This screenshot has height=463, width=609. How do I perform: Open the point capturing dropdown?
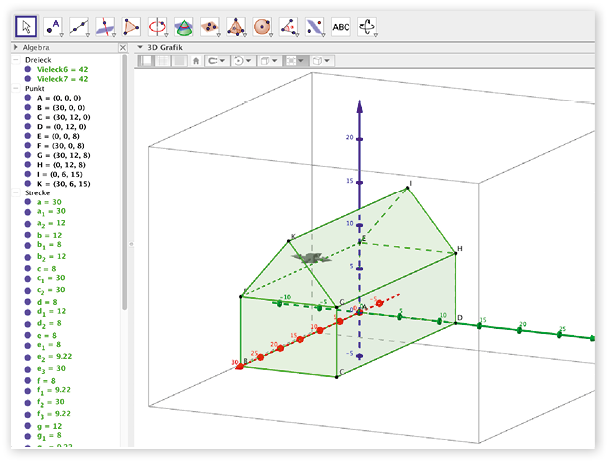pyautogui.click(x=216, y=61)
